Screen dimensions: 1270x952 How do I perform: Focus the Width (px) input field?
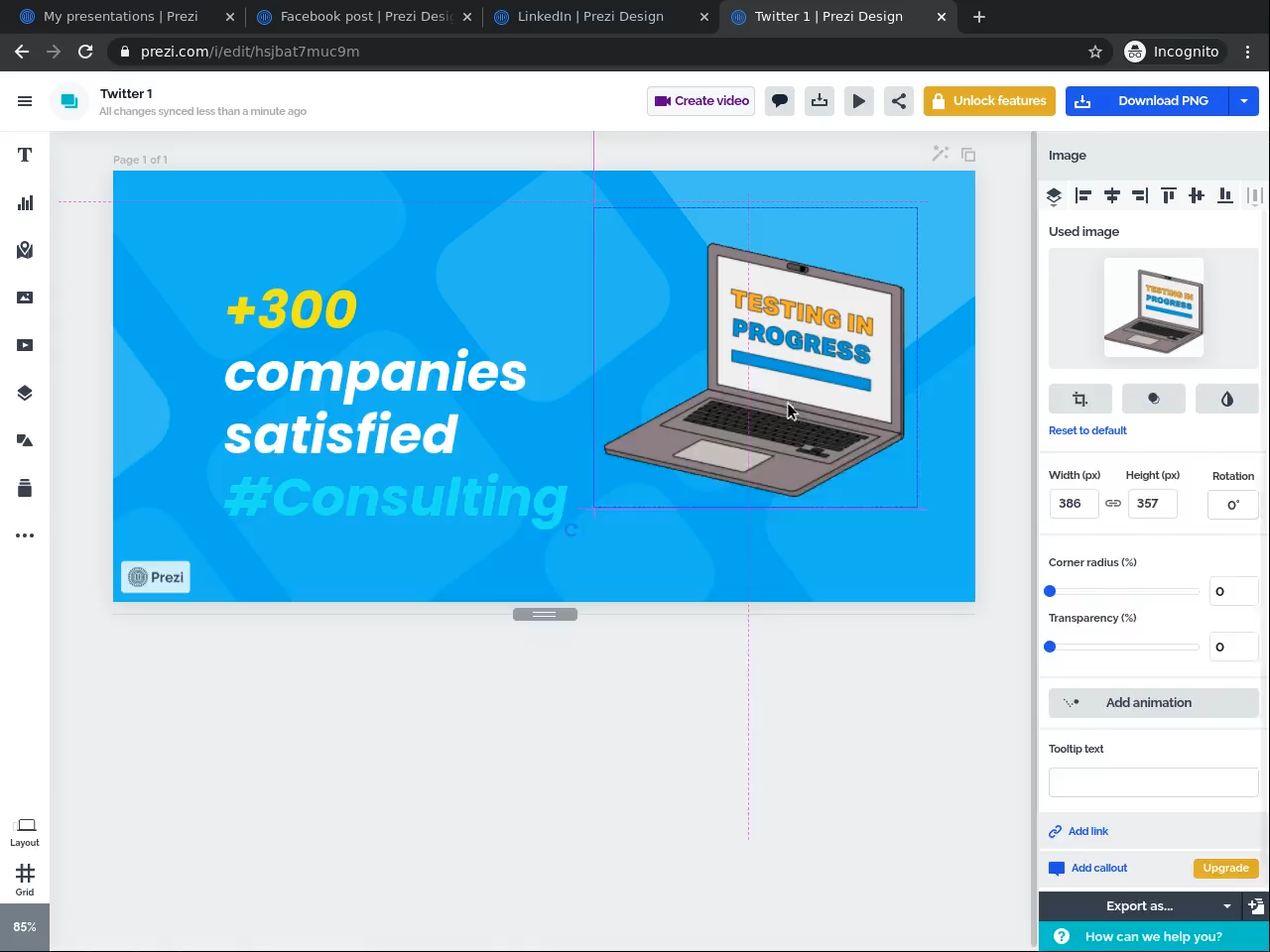click(x=1074, y=504)
